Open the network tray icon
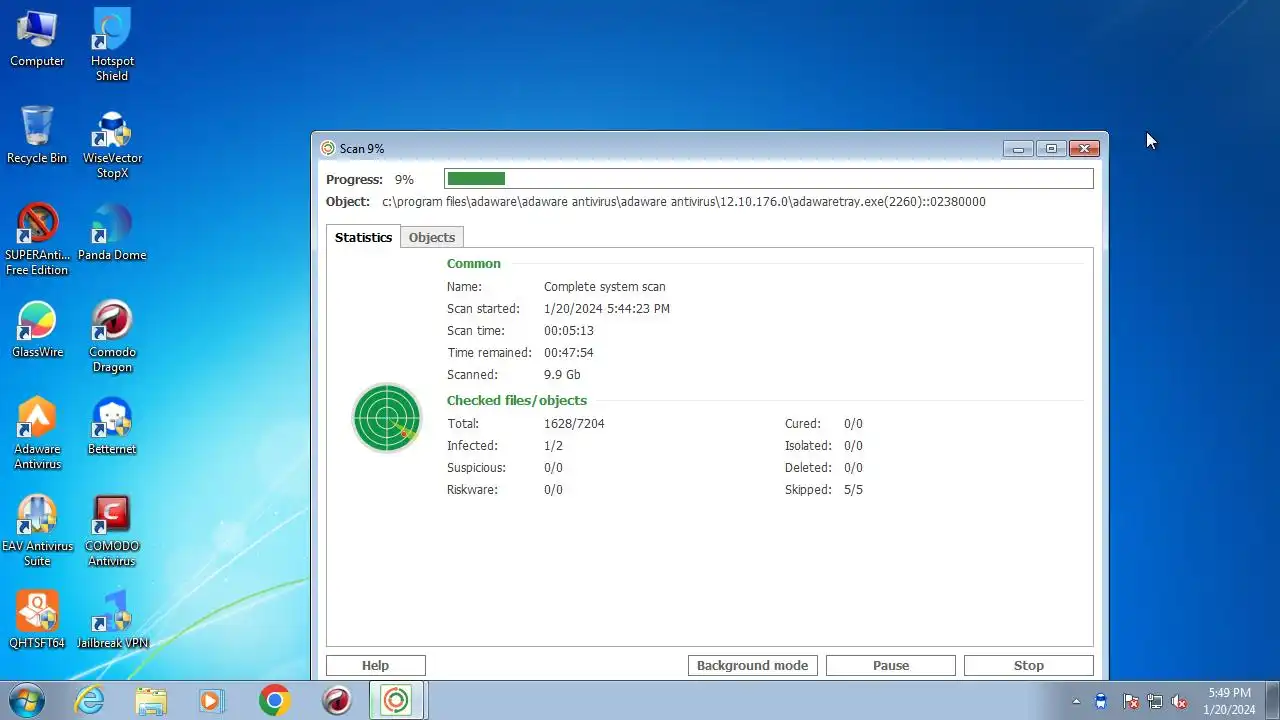 pyautogui.click(x=1155, y=701)
